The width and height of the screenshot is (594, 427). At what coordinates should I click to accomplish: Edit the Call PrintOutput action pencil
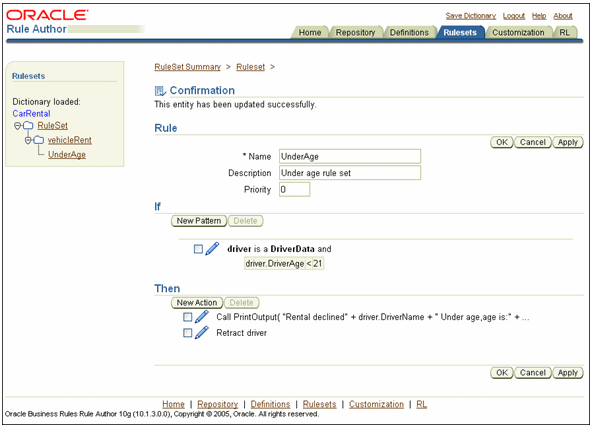click(202, 316)
